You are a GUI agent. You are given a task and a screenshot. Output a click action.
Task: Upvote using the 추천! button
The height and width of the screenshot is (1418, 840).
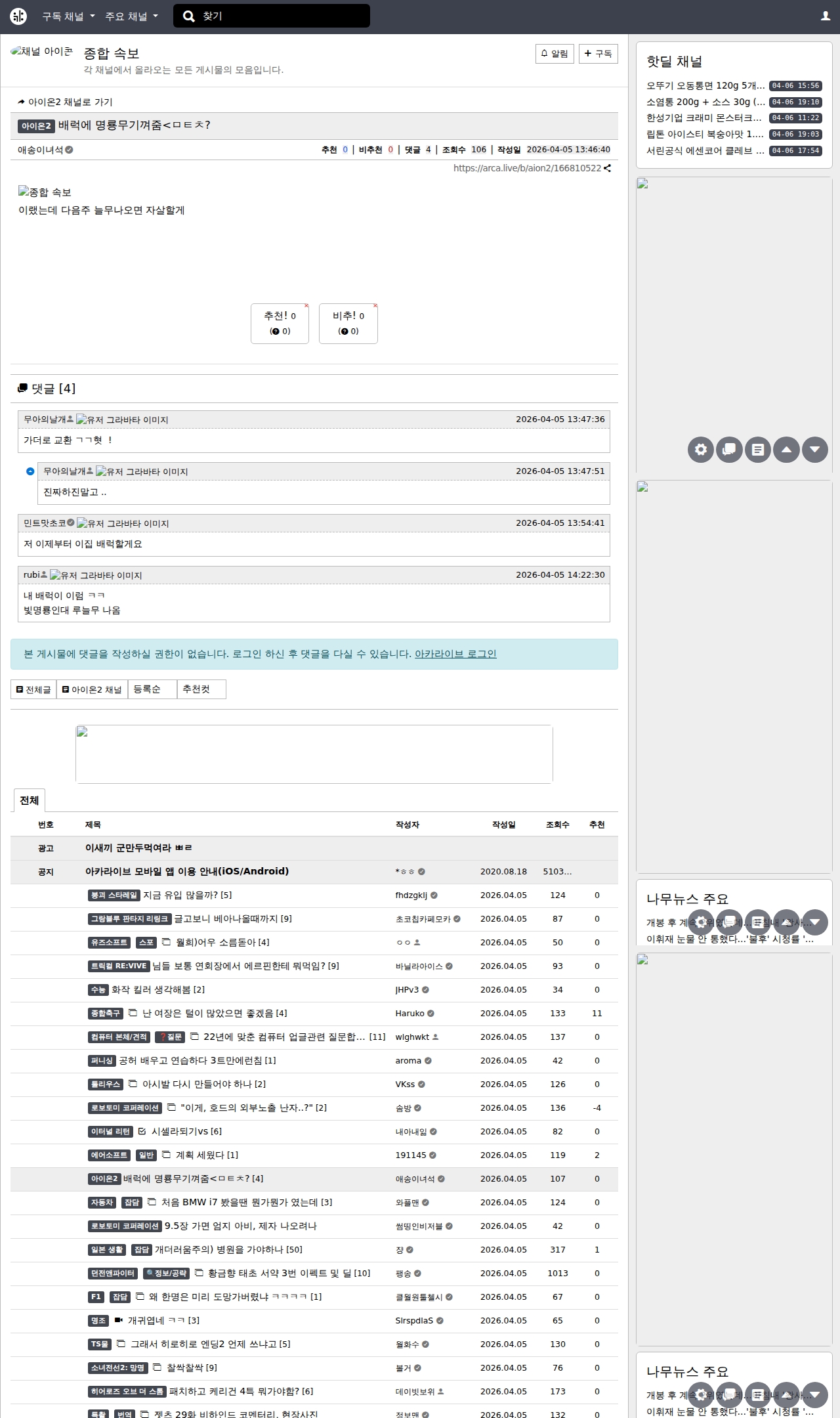tap(280, 323)
